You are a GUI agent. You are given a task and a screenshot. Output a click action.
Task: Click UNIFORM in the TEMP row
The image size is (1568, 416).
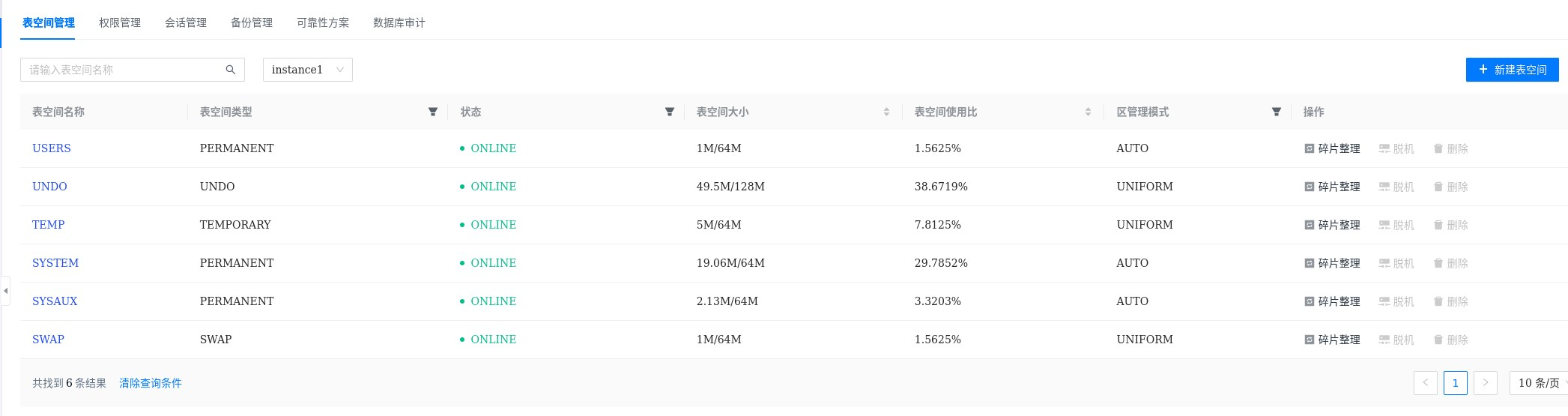coord(1145,225)
